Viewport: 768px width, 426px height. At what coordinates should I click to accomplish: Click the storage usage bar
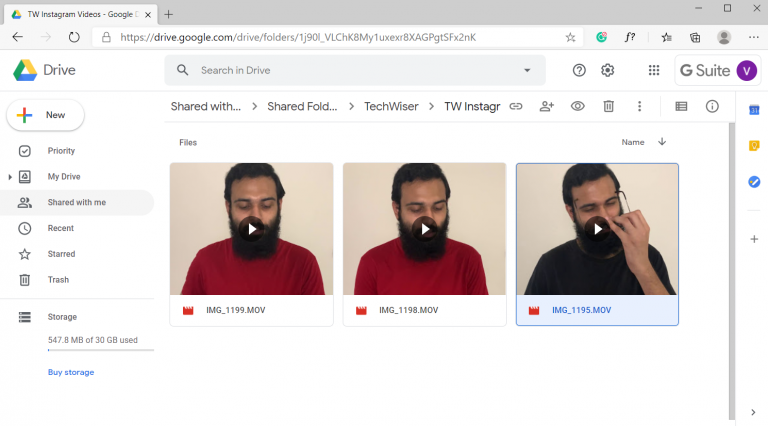[x=92, y=351]
